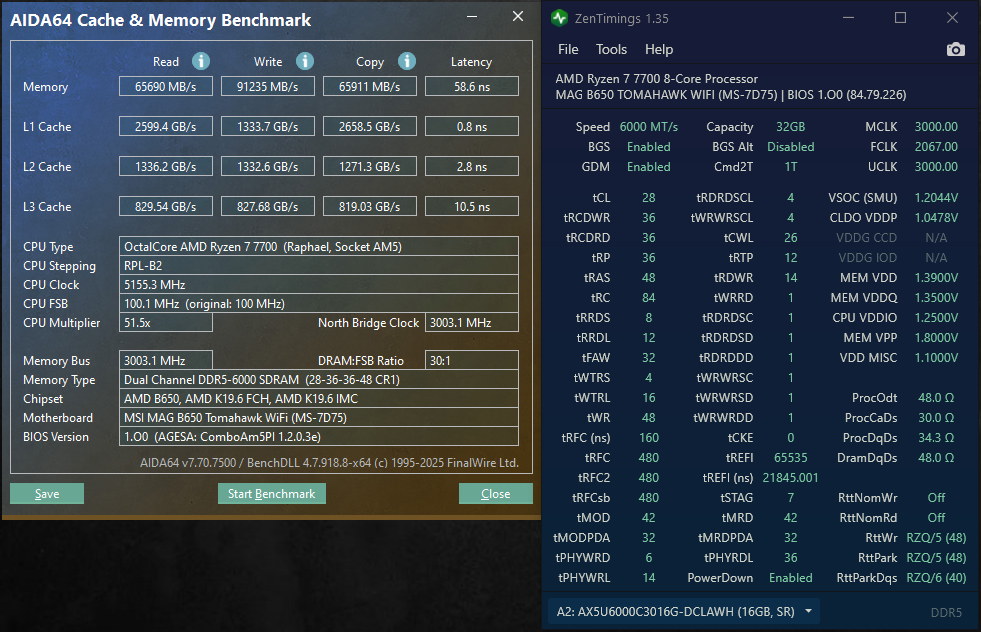Click the L3 Cache Latency value 10.5 ns
This screenshot has height=632, width=981.
(x=472, y=206)
